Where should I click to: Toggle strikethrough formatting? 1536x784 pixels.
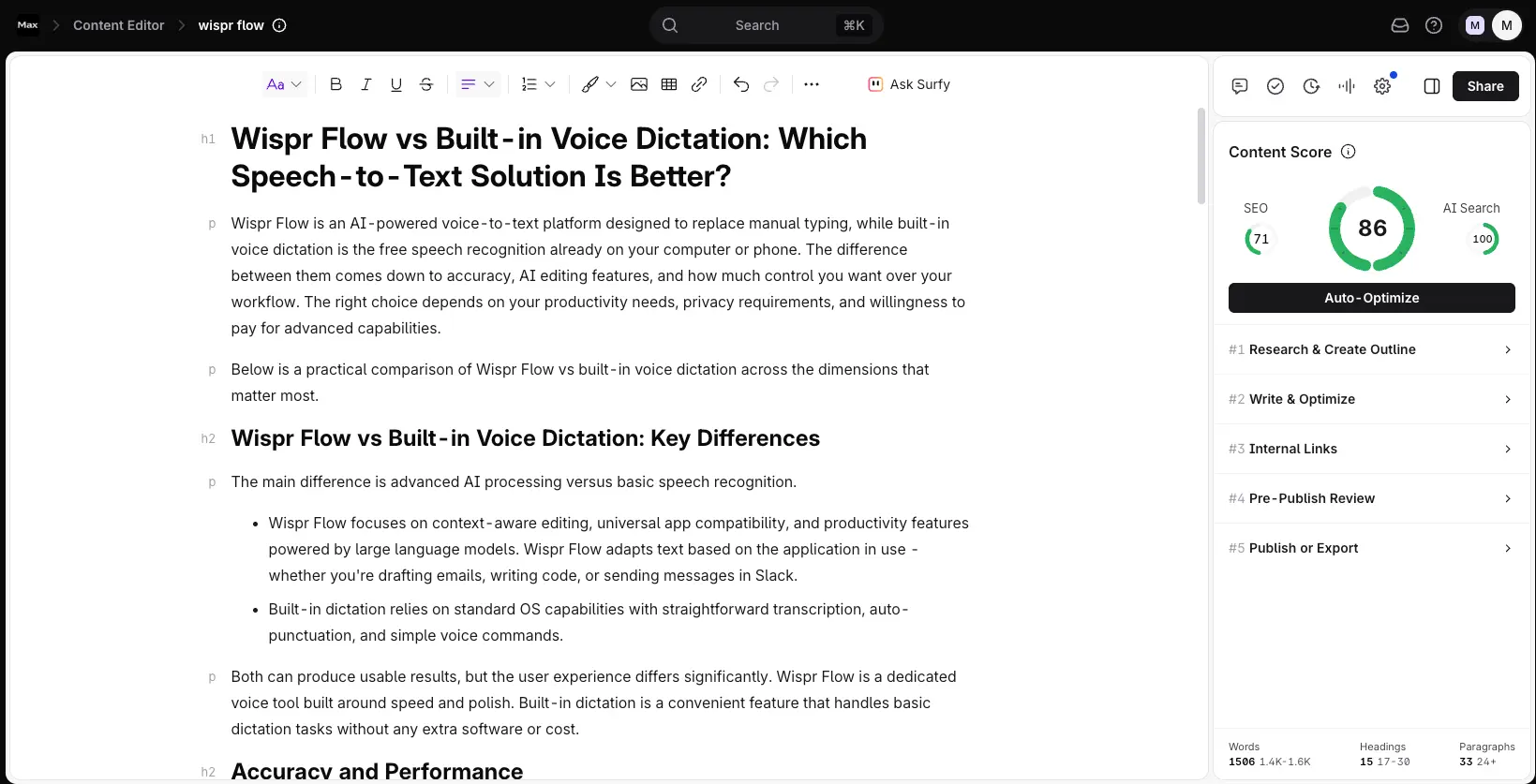(426, 84)
